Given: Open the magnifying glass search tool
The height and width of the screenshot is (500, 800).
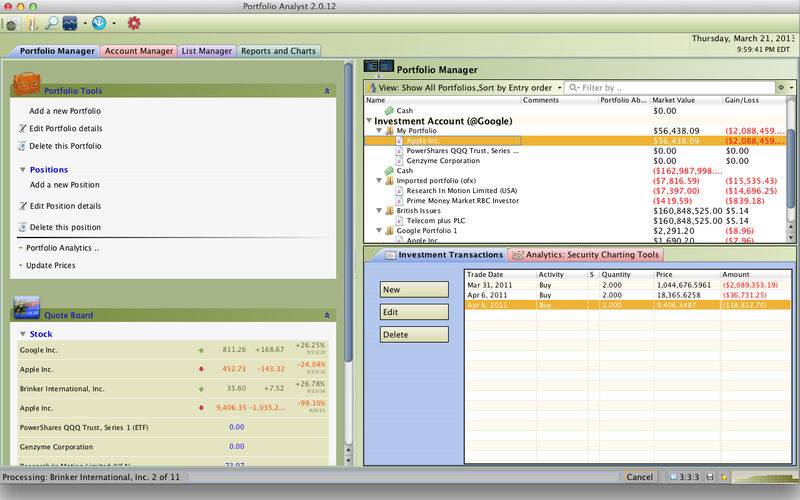Looking at the screenshot, I should coord(52,23).
